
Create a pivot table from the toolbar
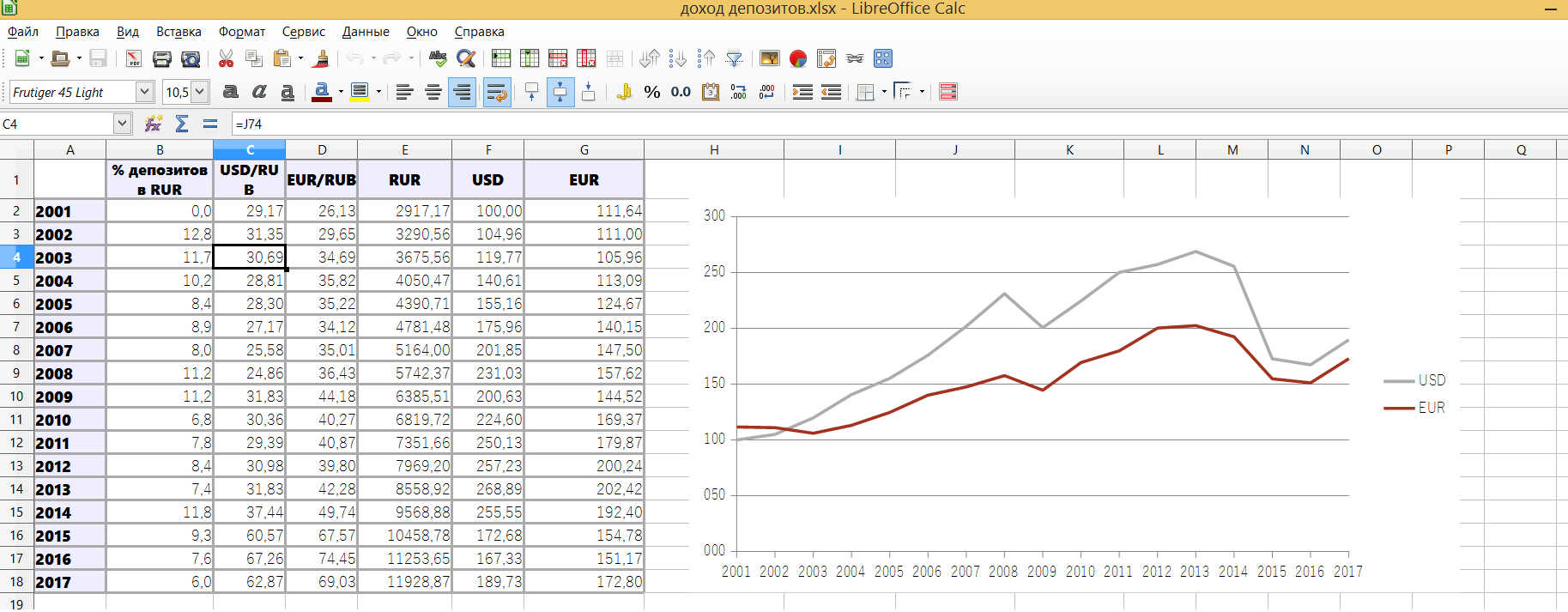click(x=826, y=58)
